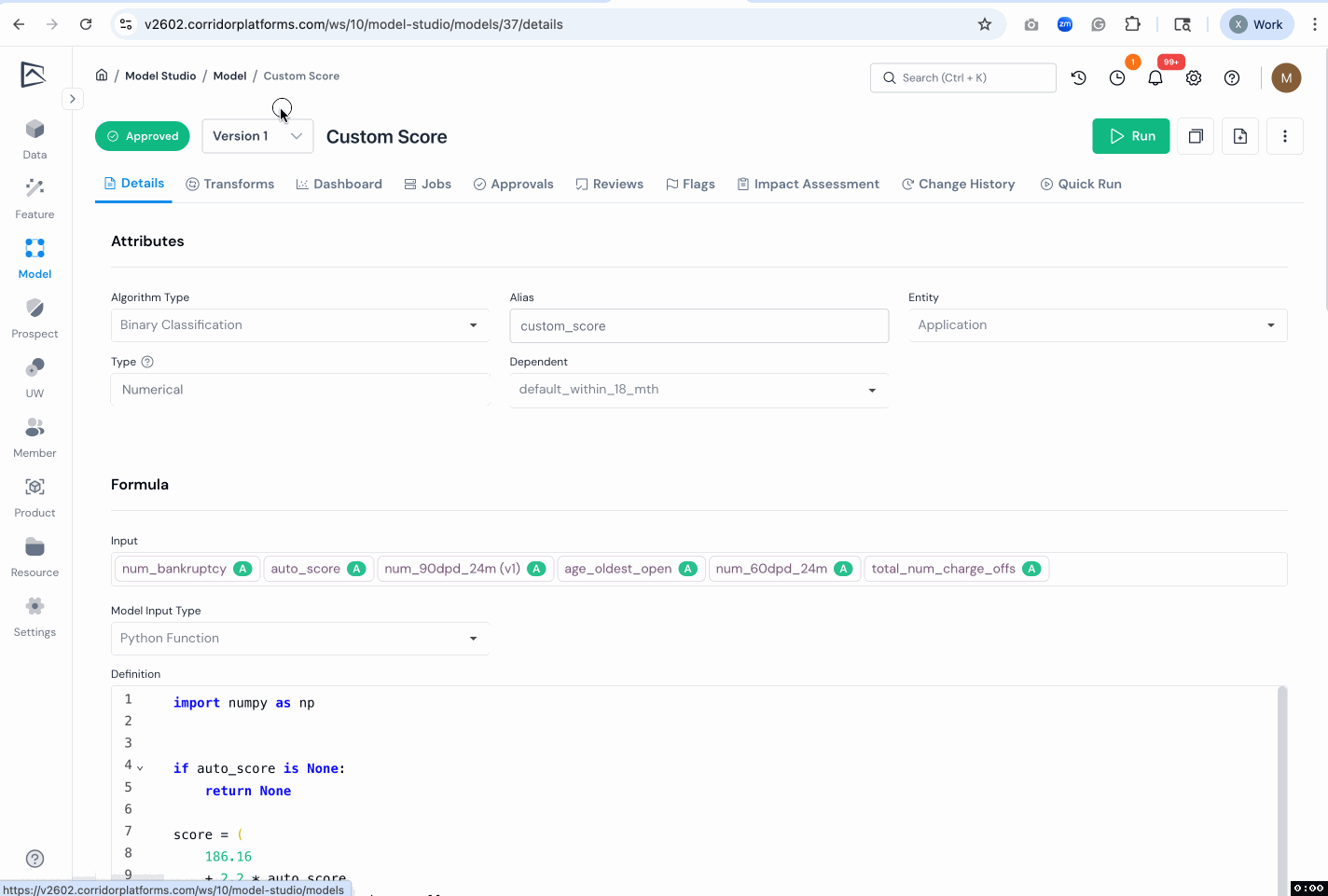Click the clone copy icon button
Image resolution: width=1328 pixels, height=896 pixels.
[x=1196, y=136]
